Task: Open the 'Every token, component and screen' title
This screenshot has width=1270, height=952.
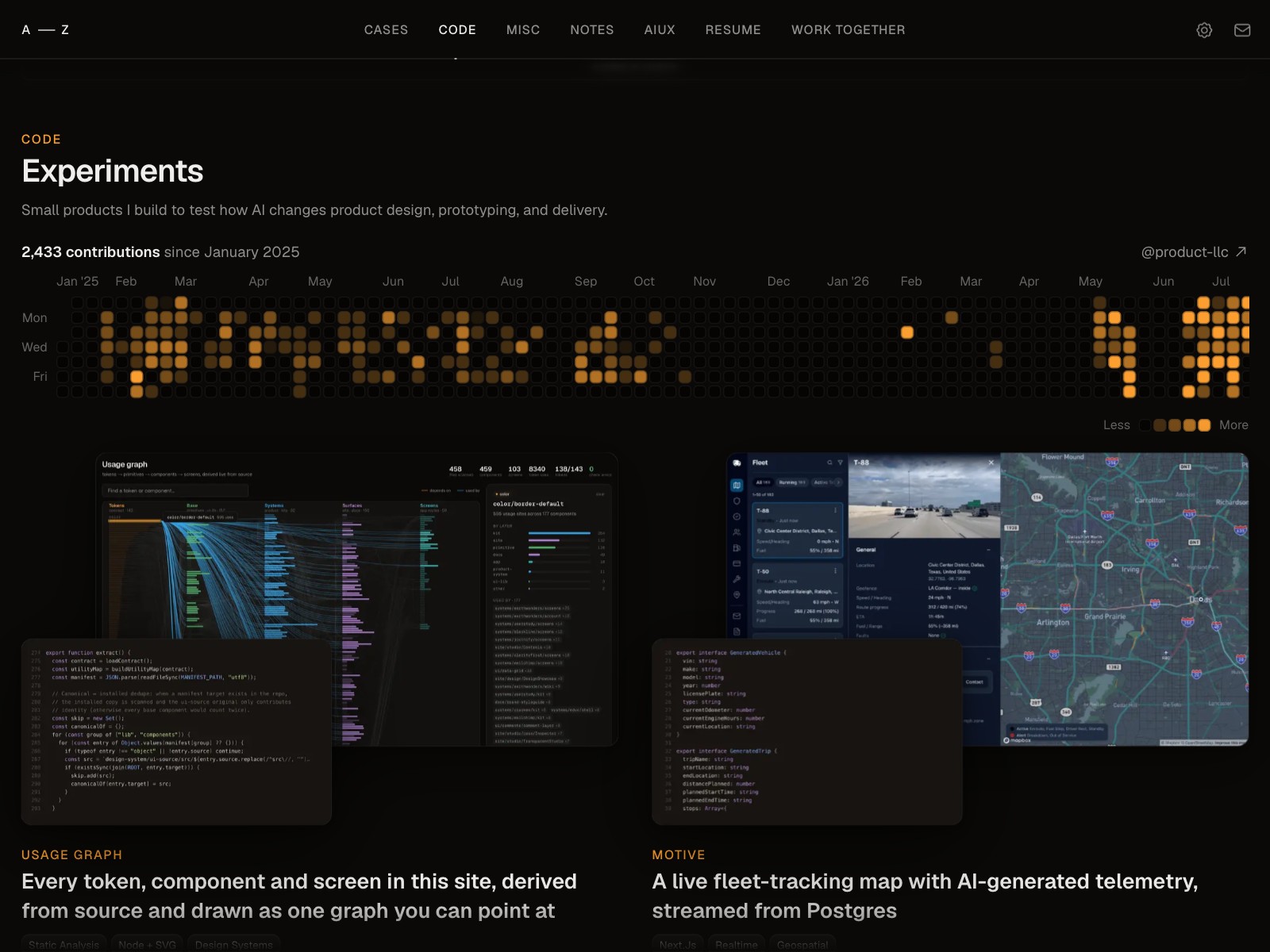Action: point(299,896)
